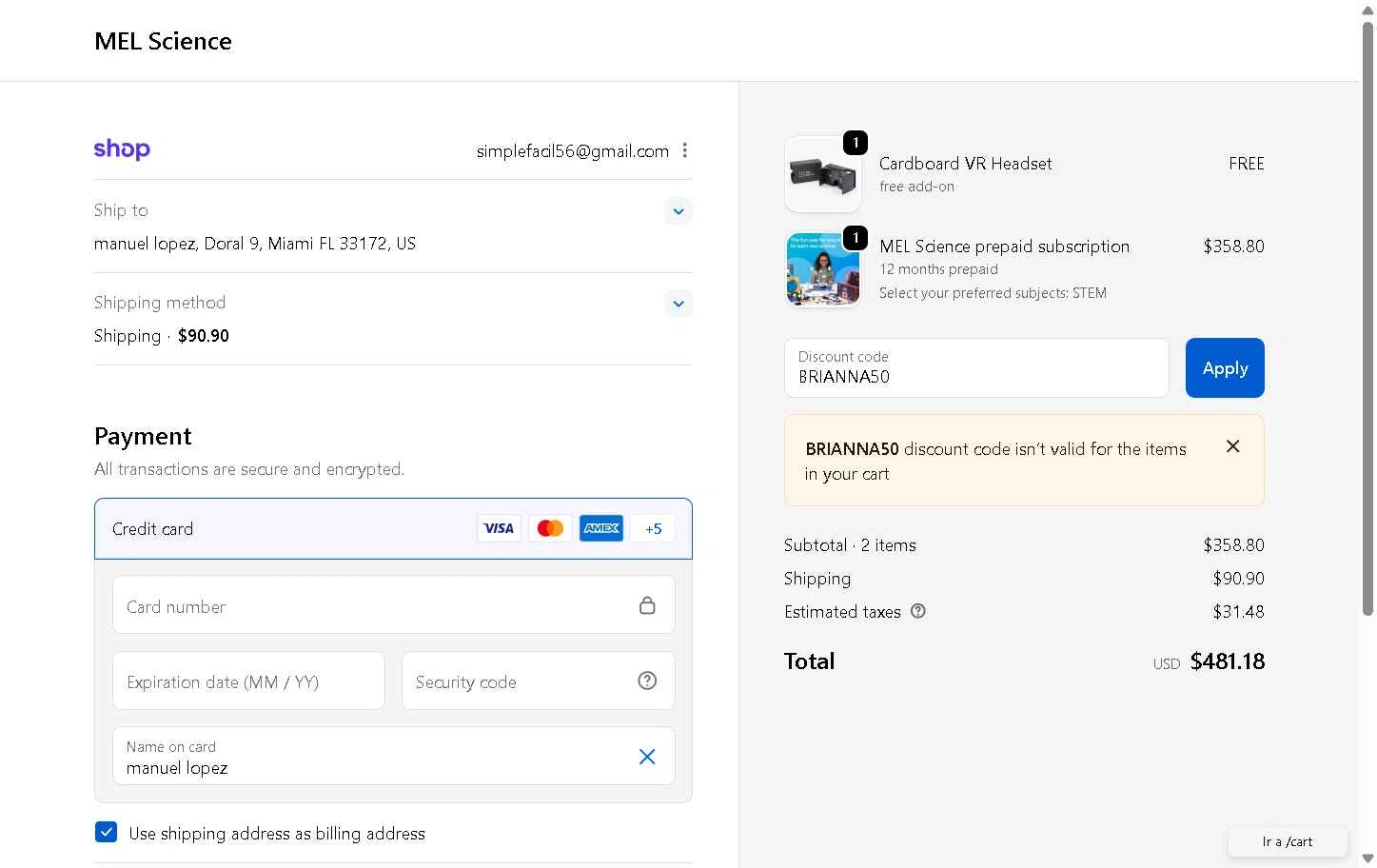Apply the discount code
The image size is (1377, 868).
[x=1225, y=367]
